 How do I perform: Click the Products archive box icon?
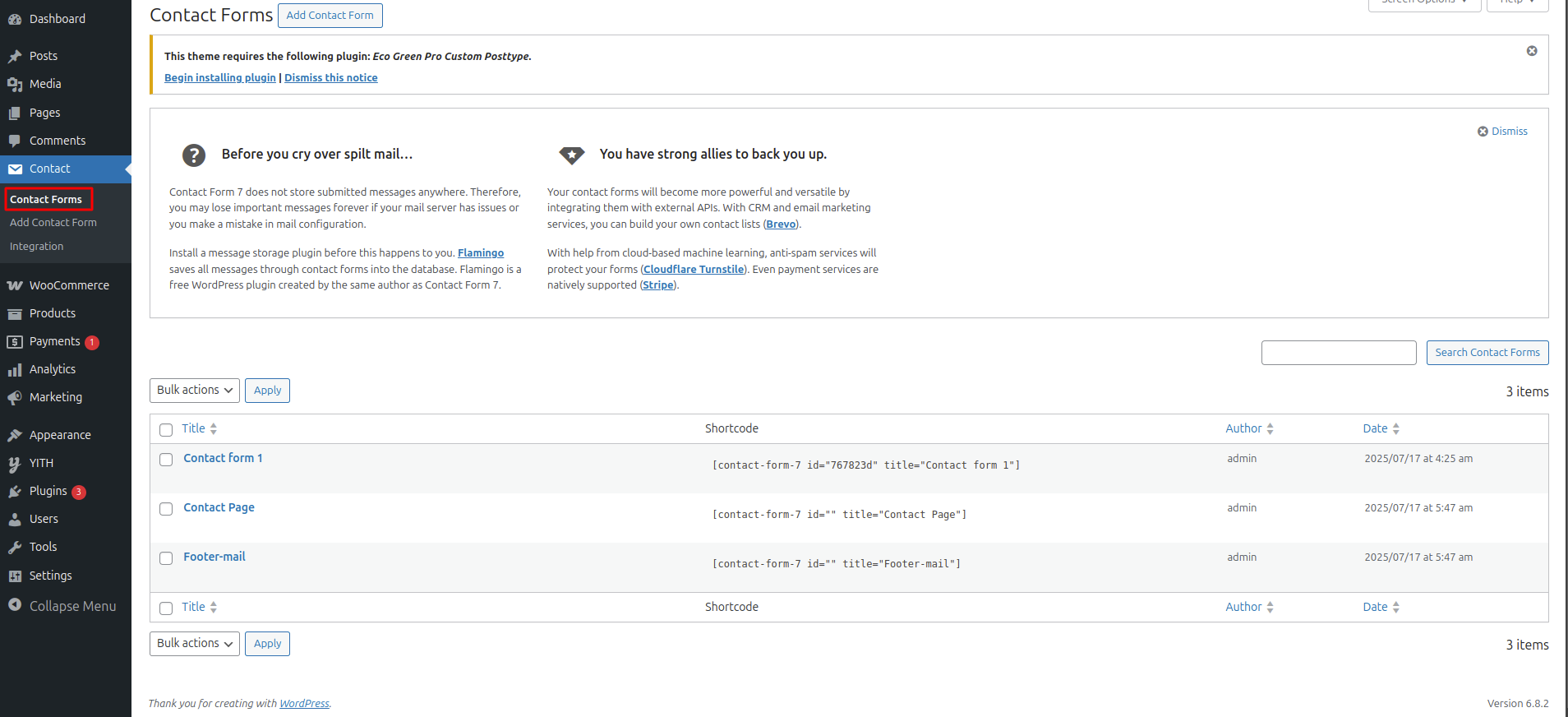15,313
